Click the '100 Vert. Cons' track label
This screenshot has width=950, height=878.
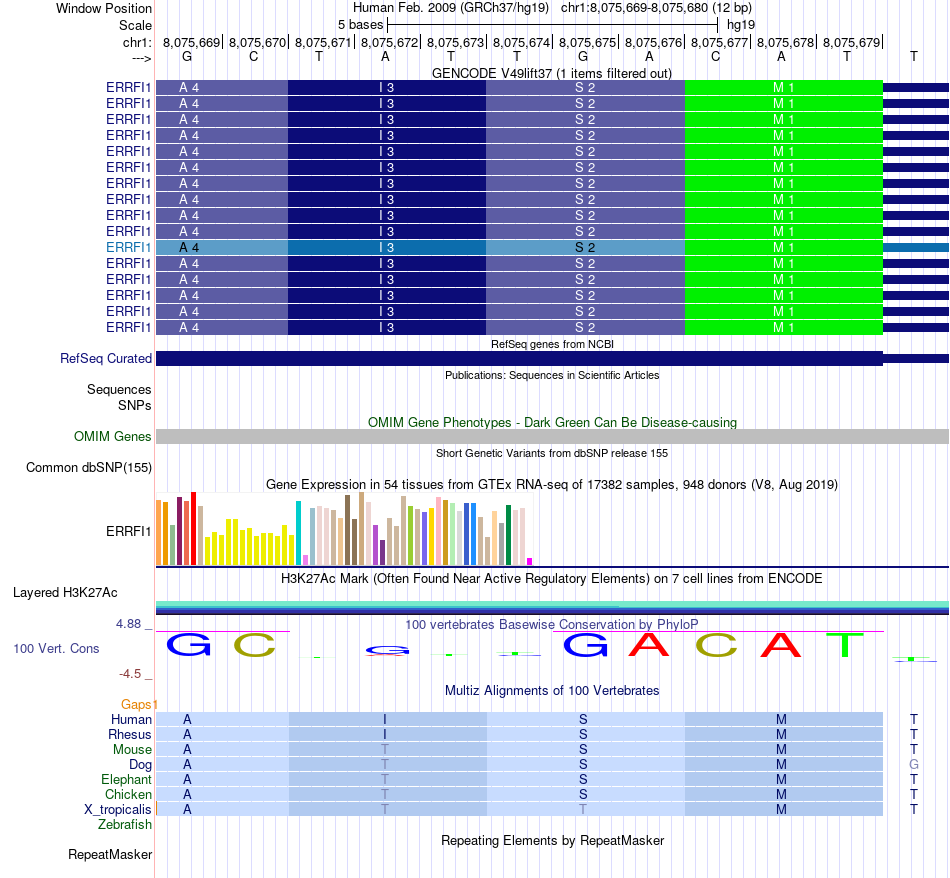(56, 648)
